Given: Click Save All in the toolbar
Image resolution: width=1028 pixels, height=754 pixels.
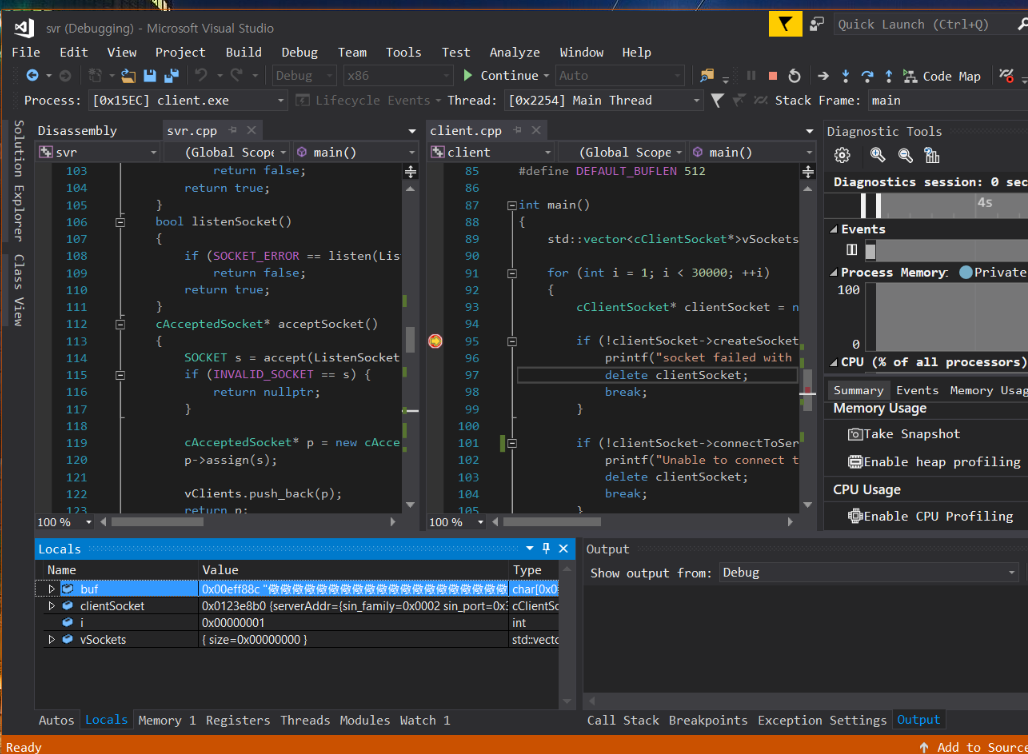Looking at the screenshot, I should coord(170,76).
